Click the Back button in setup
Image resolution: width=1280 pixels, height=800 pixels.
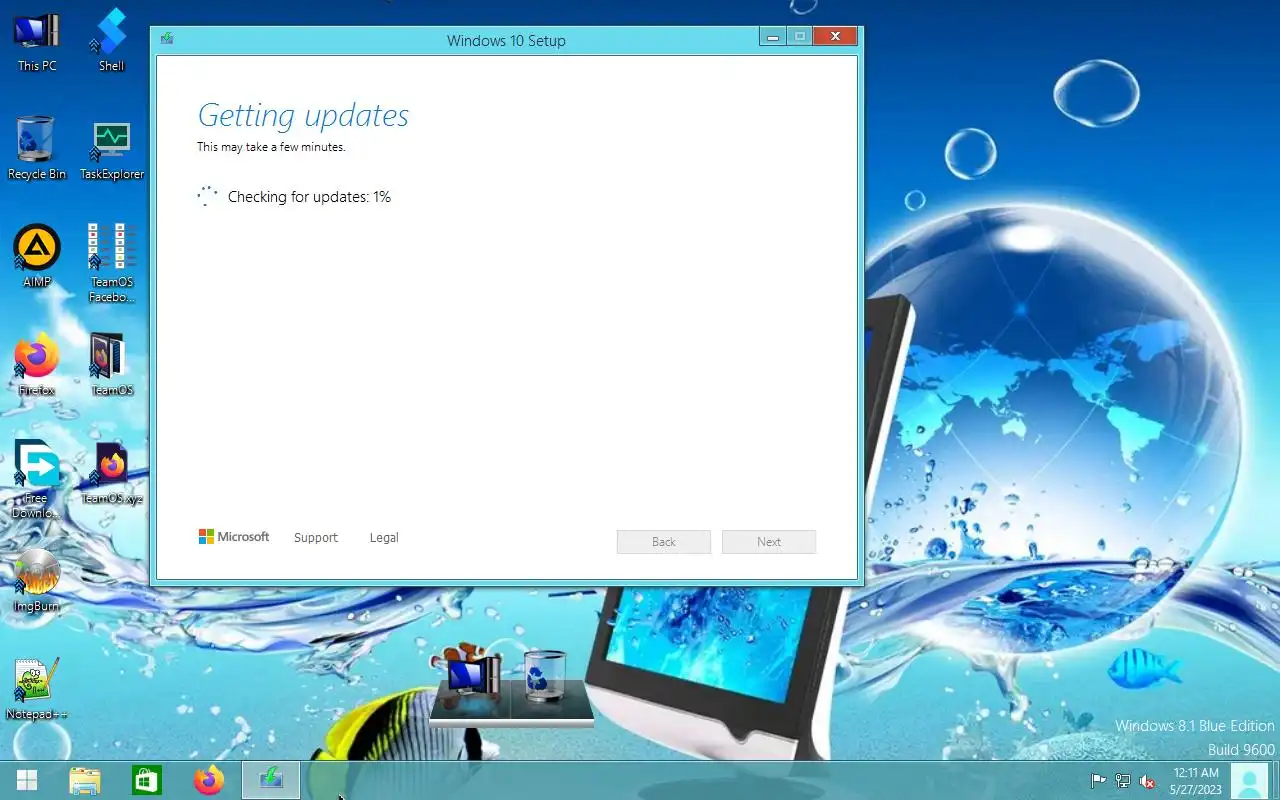coord(664,542)
